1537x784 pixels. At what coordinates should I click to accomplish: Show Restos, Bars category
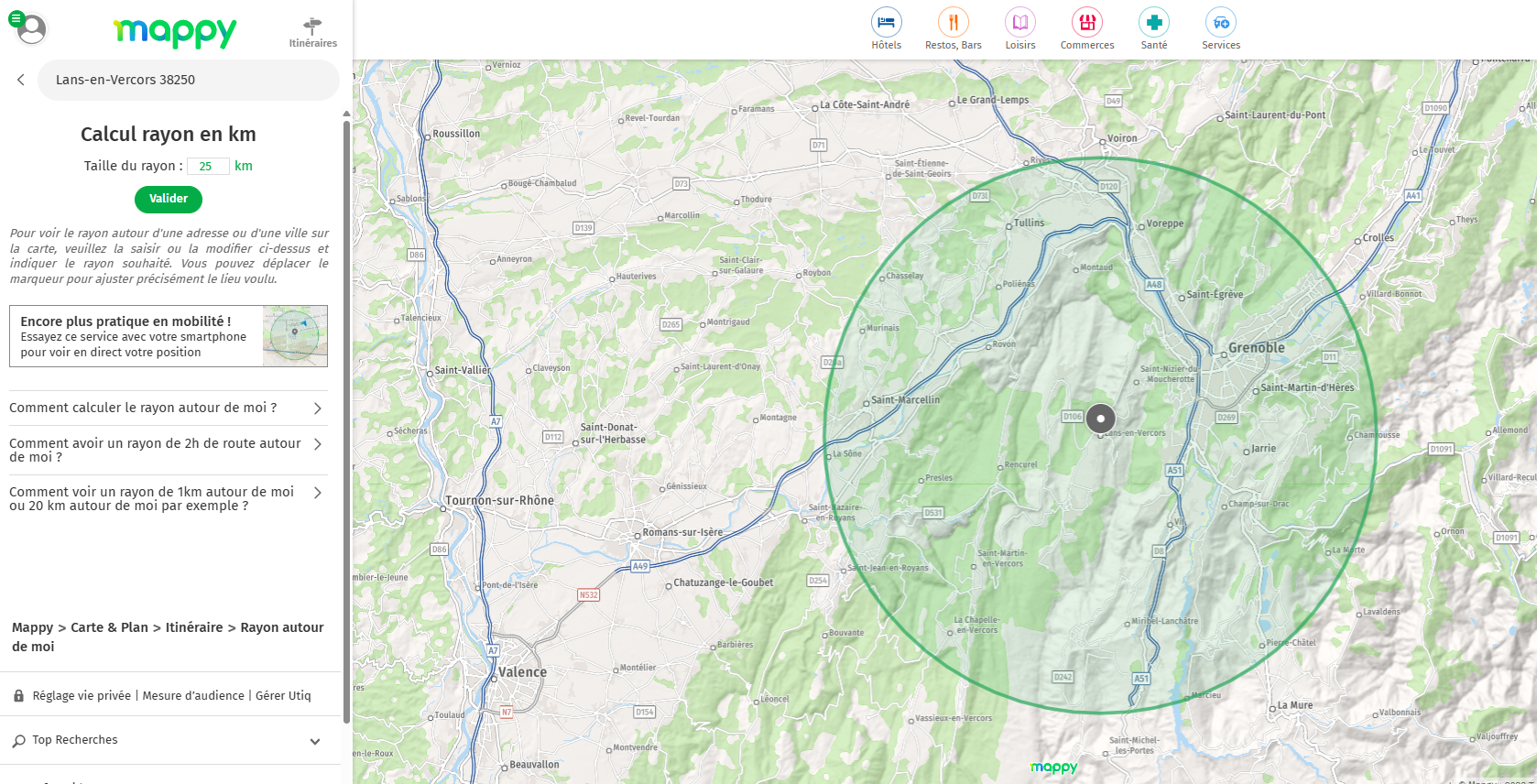click(x=953, y=28)
